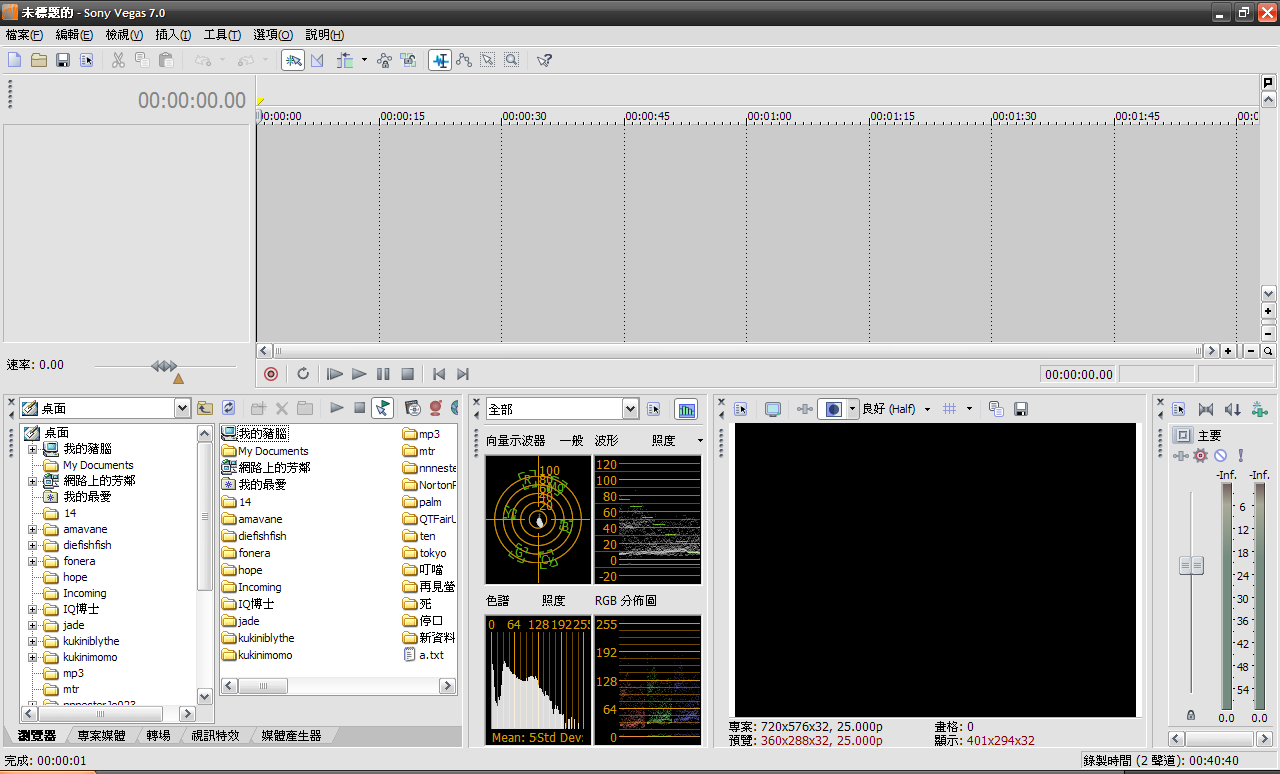Open the overlays grid dropdown arrow
The image size is (1280, 774).
(970, 409)
